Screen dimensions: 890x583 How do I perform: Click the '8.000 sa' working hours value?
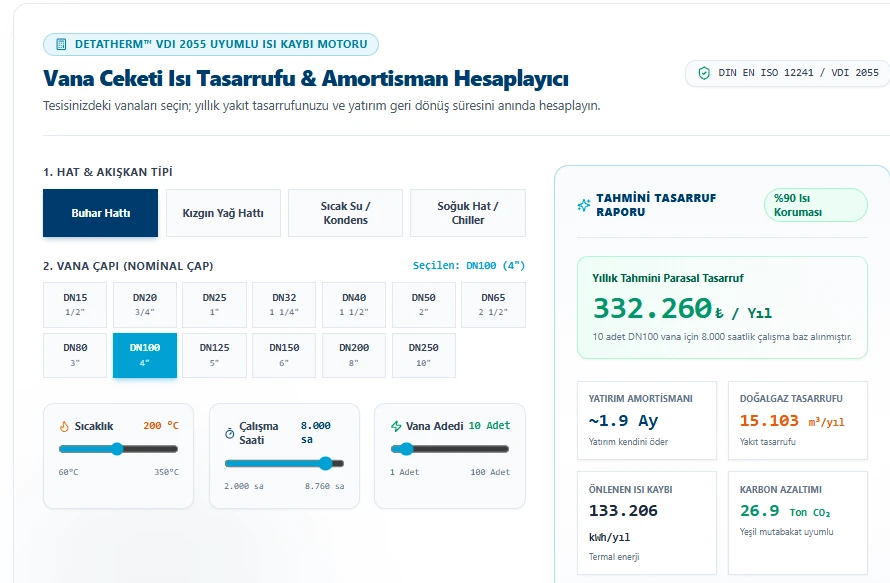point(316,433)
